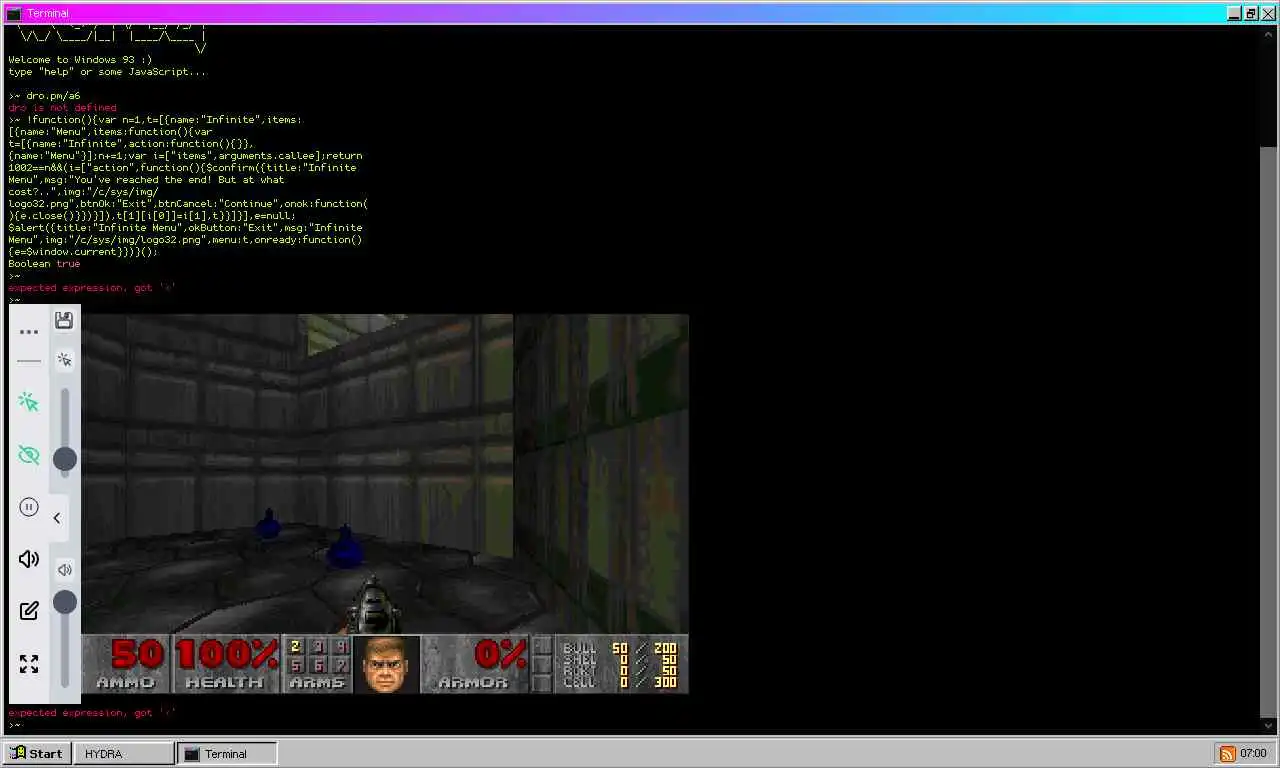Click the Doomguy face in the status bar
1280x768 pixels.
pos(387,664)
